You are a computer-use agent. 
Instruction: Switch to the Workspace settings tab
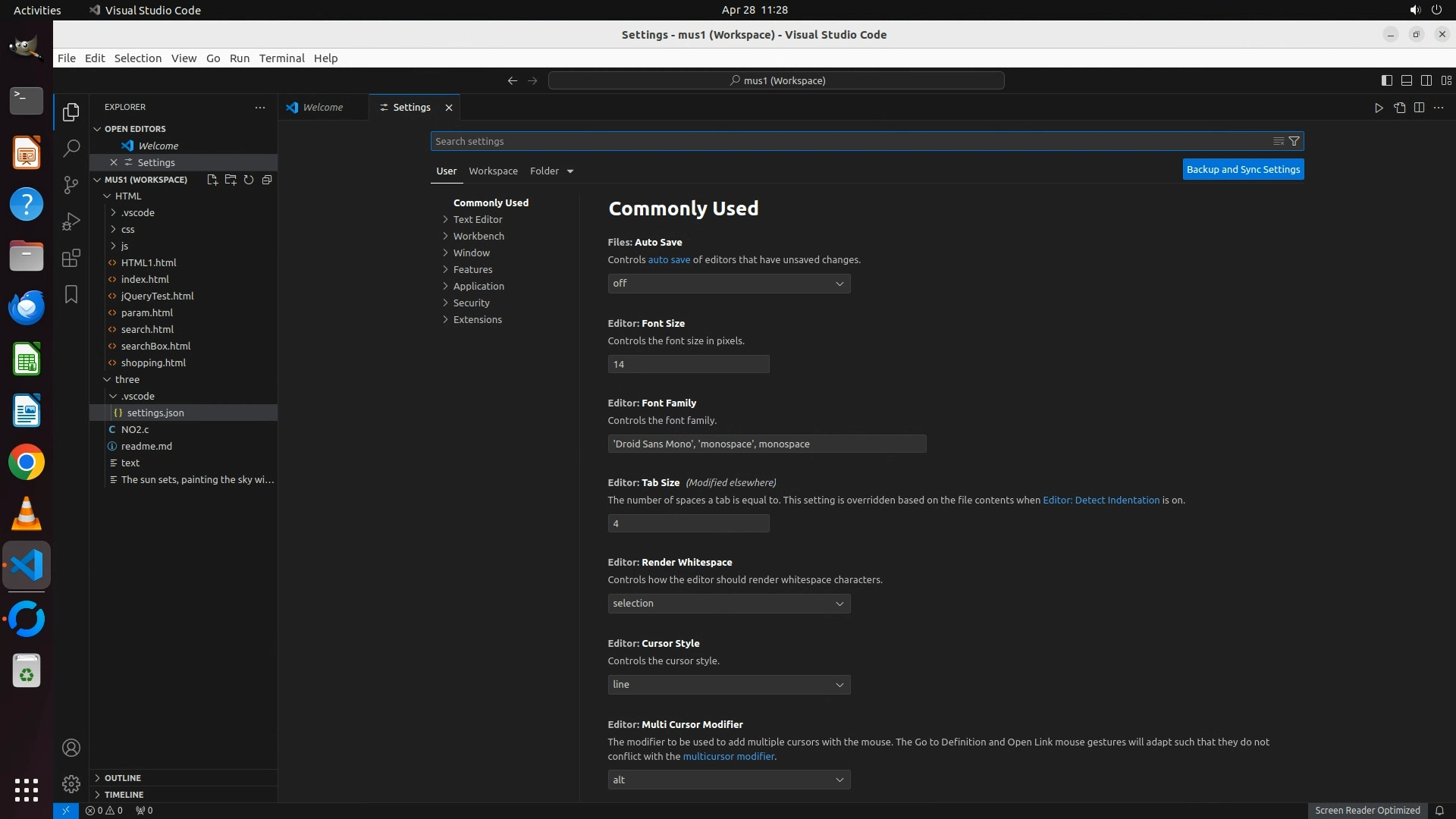(x=493, y=171)
